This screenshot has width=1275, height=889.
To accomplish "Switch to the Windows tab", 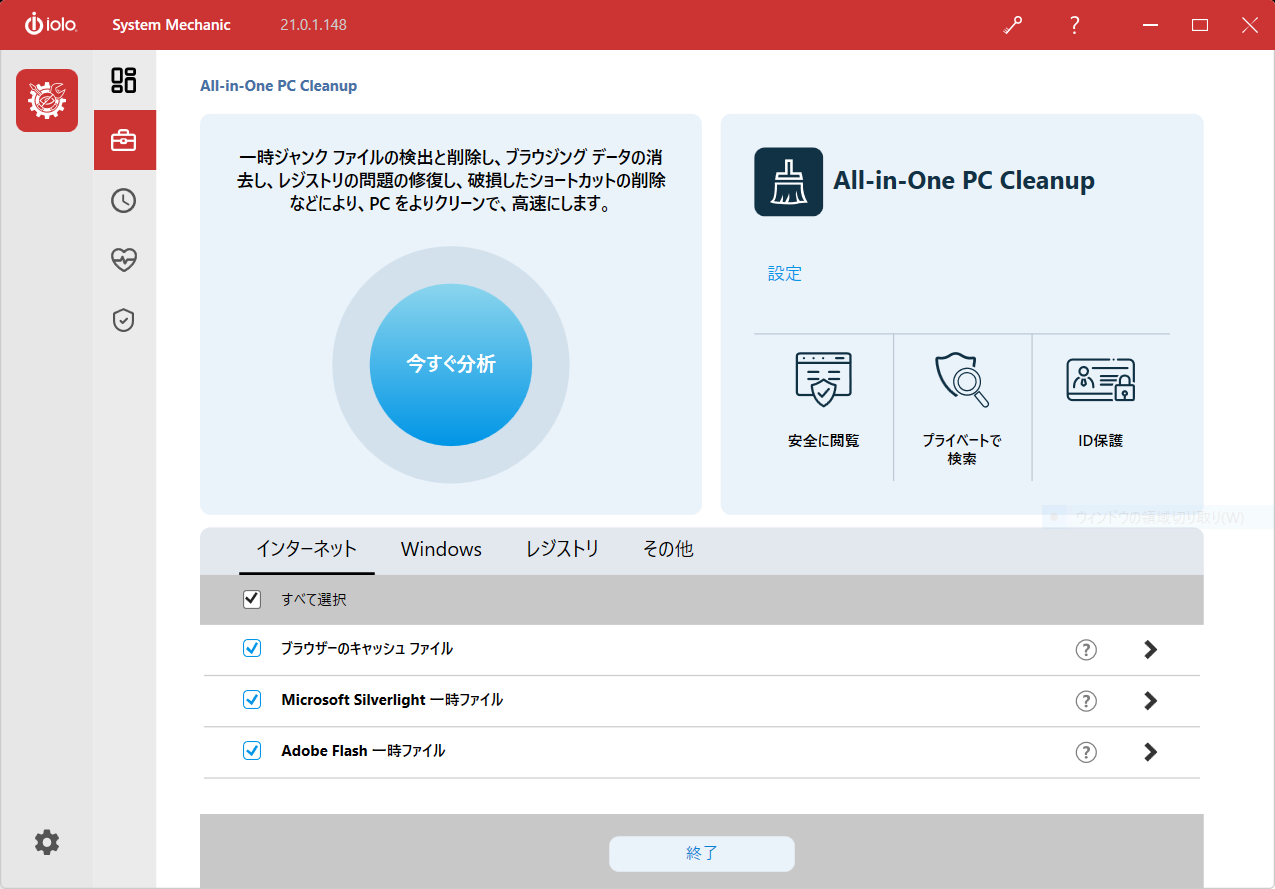I will click(441, 549).
